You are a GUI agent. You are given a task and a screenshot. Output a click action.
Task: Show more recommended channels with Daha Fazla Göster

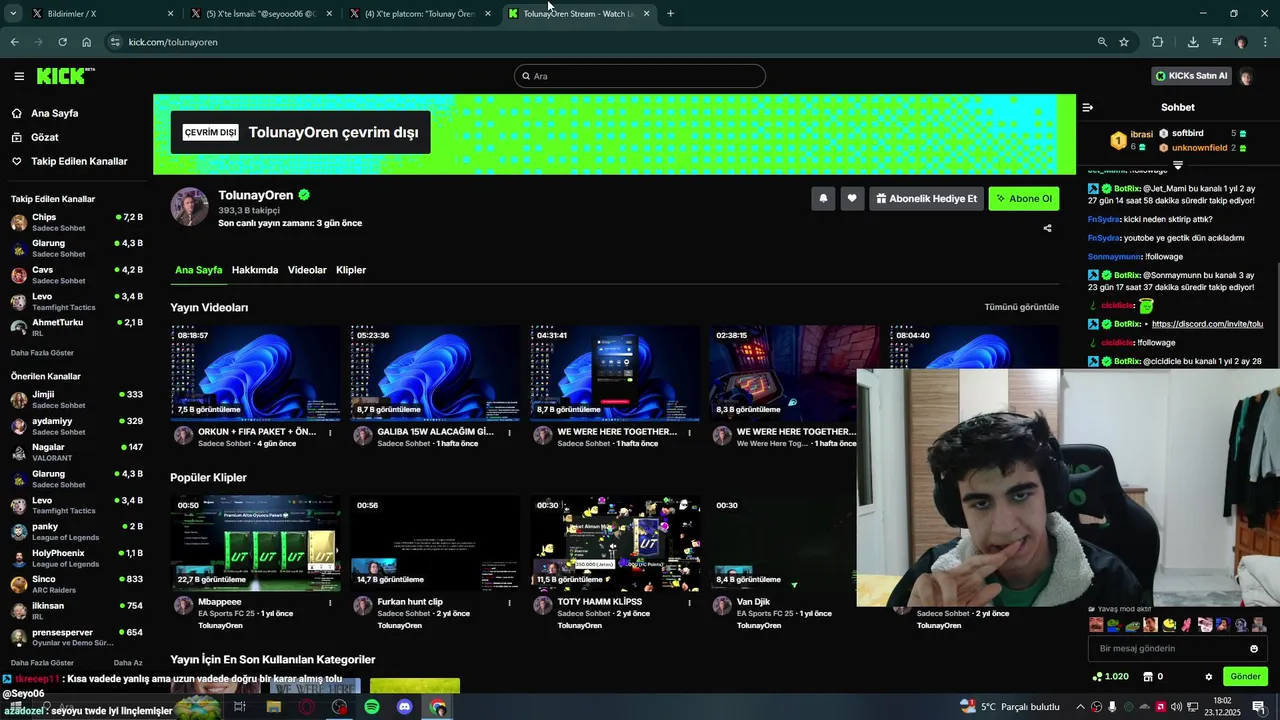(x=42, y=663)
